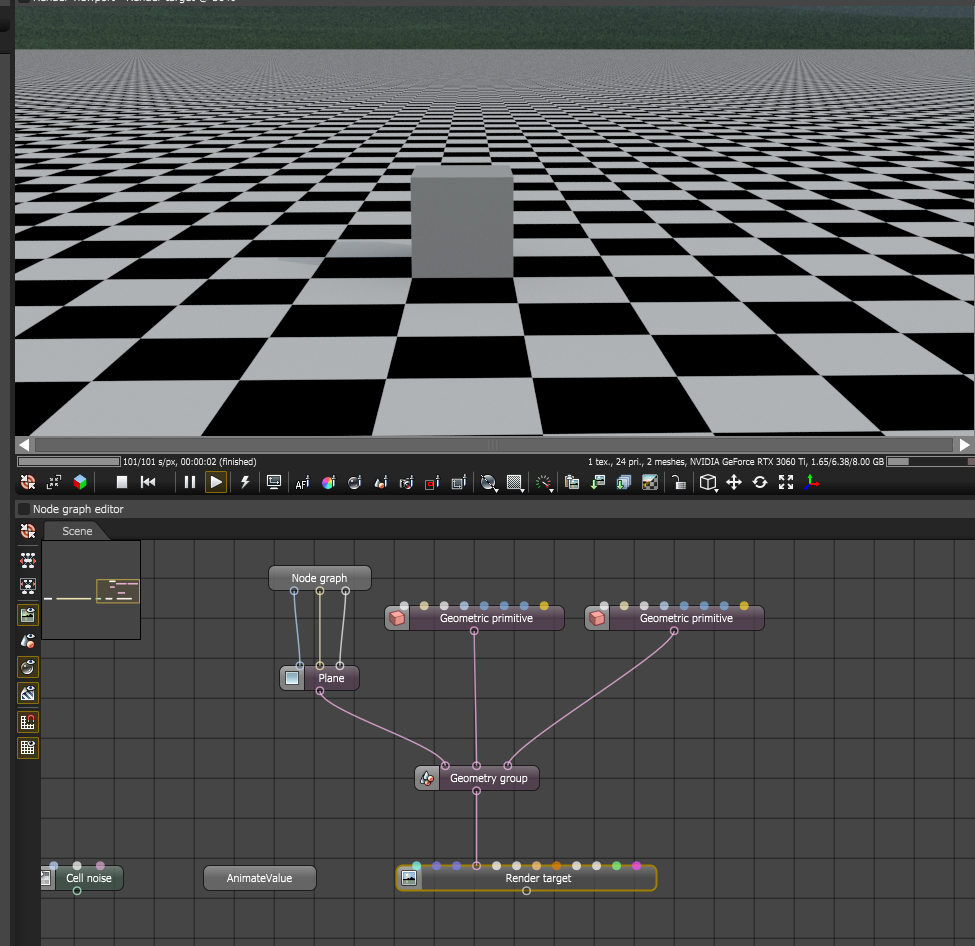
Task: Click the right arrow of viewport horizontal scrollbar
Action: pyautogui.click(x=964, y=445)
